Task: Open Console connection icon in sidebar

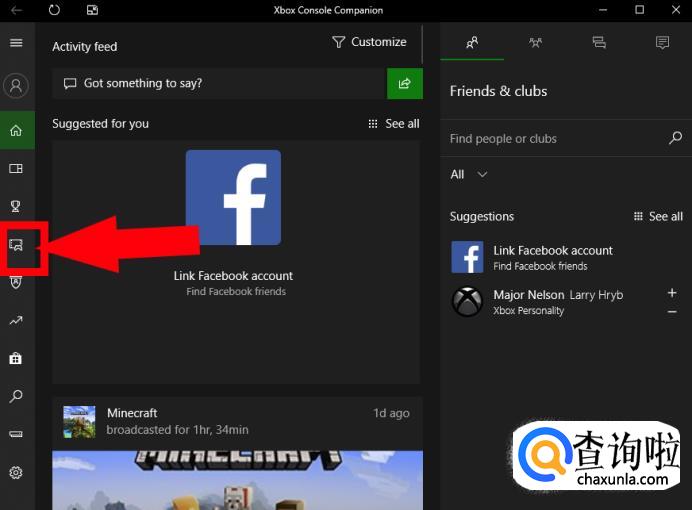Action: [x=16, y=434]
